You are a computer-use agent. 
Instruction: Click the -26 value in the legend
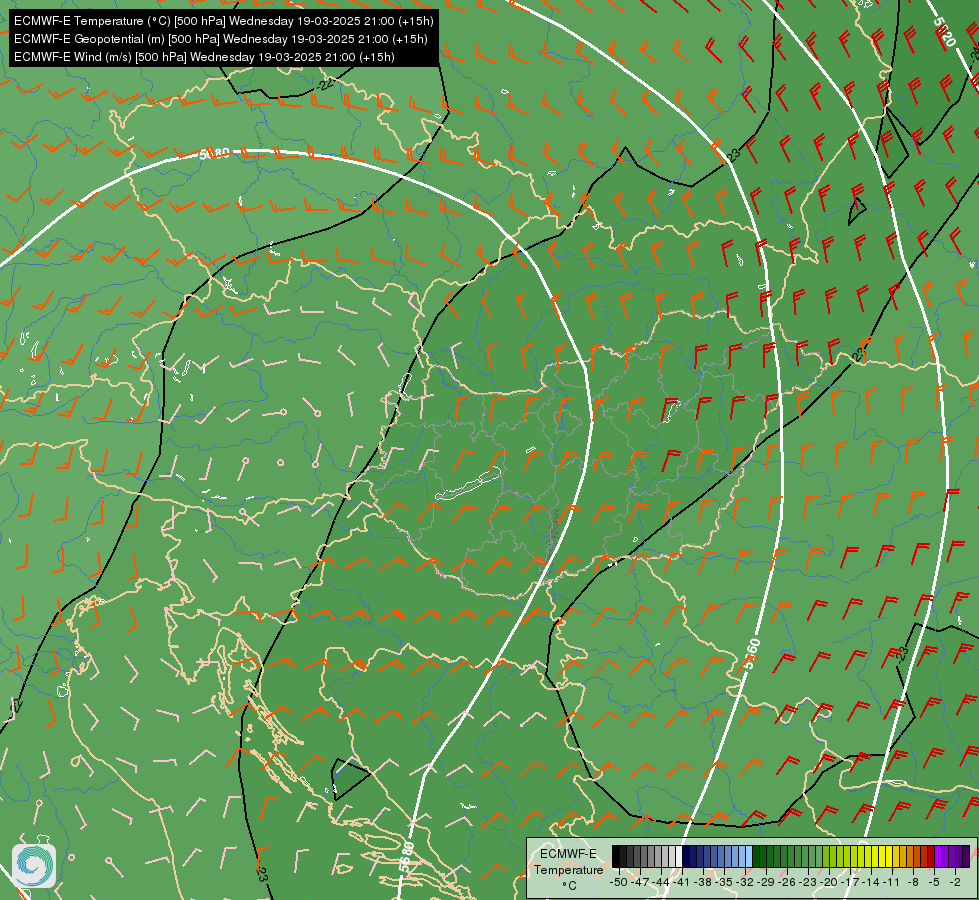pyautogui.click(x=787, y=882)
